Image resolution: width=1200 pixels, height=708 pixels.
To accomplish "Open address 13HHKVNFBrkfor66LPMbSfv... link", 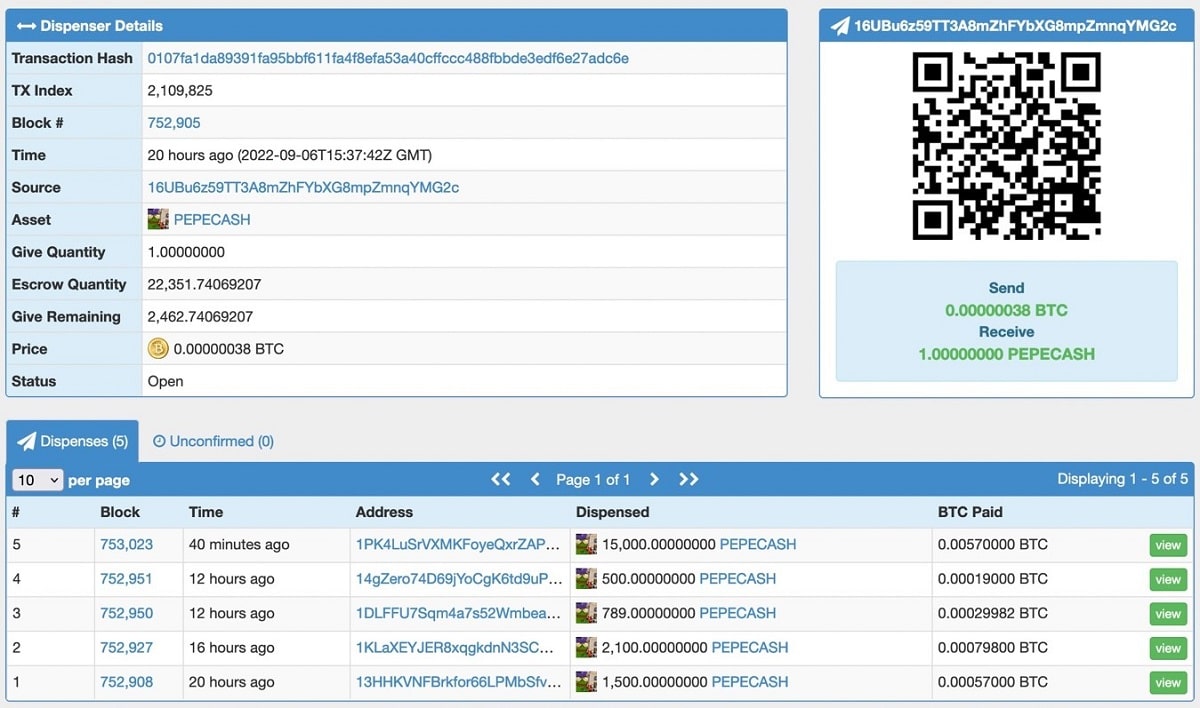I will point(458,682).
